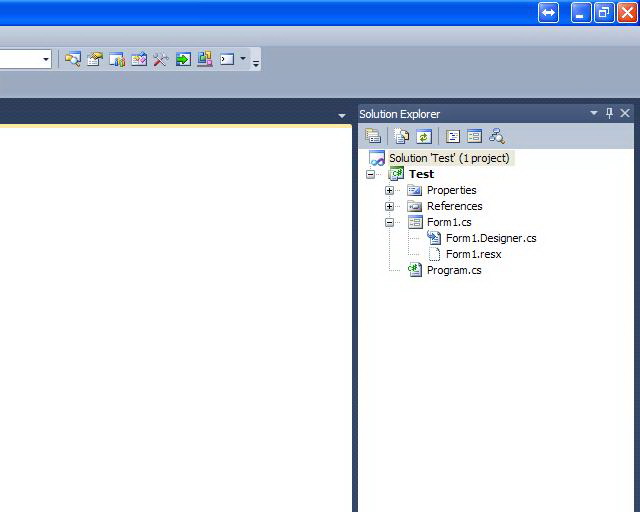Open the toolbar options overflow button
Viewport: 640px width, 512px height.
point(256,60)
